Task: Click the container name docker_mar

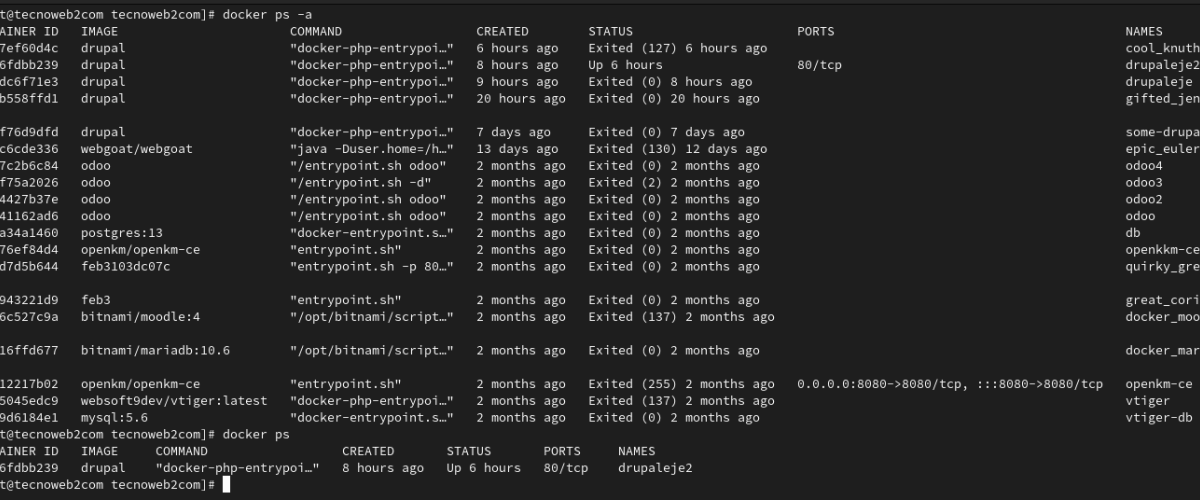Action: pos(1162,351)
